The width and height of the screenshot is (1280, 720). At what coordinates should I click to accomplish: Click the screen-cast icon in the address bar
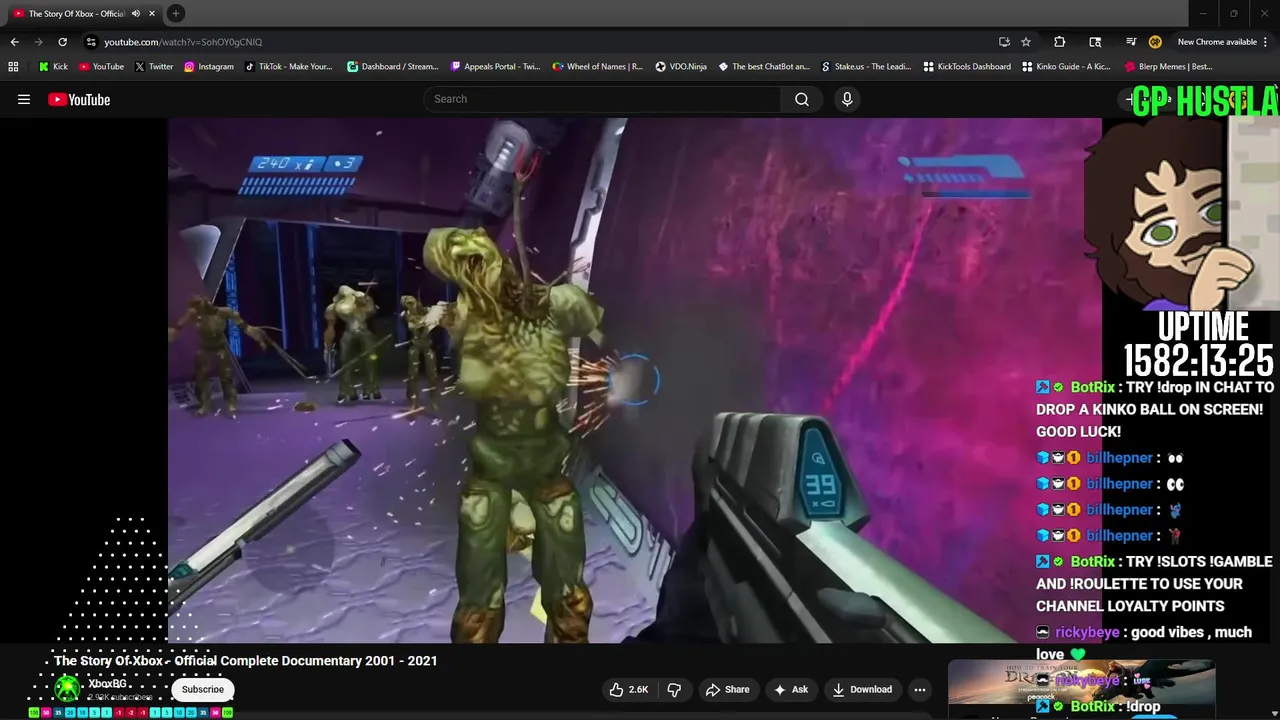[x=1004, y=42]
